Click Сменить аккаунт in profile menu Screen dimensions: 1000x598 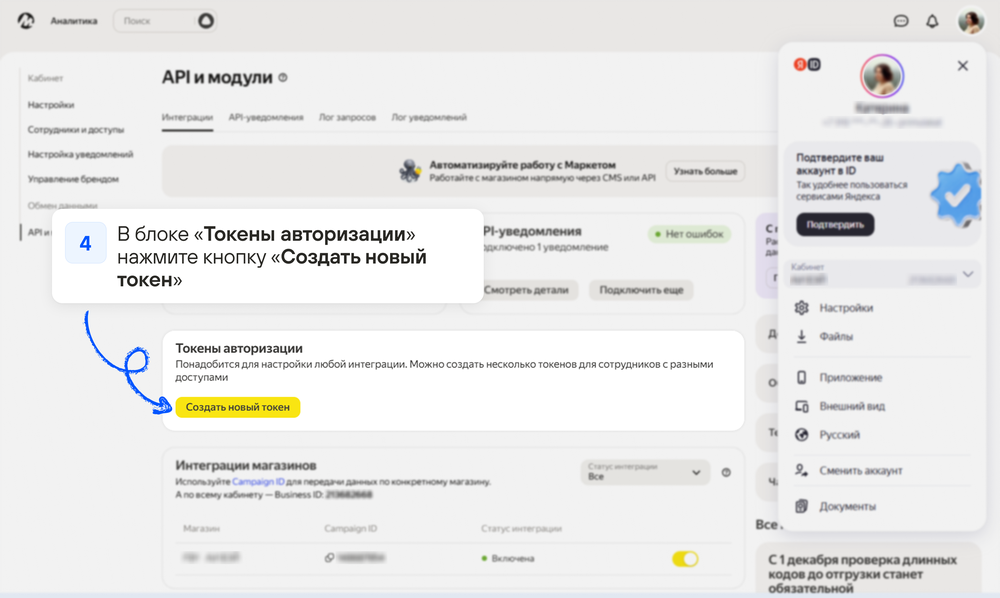[861, 470]
